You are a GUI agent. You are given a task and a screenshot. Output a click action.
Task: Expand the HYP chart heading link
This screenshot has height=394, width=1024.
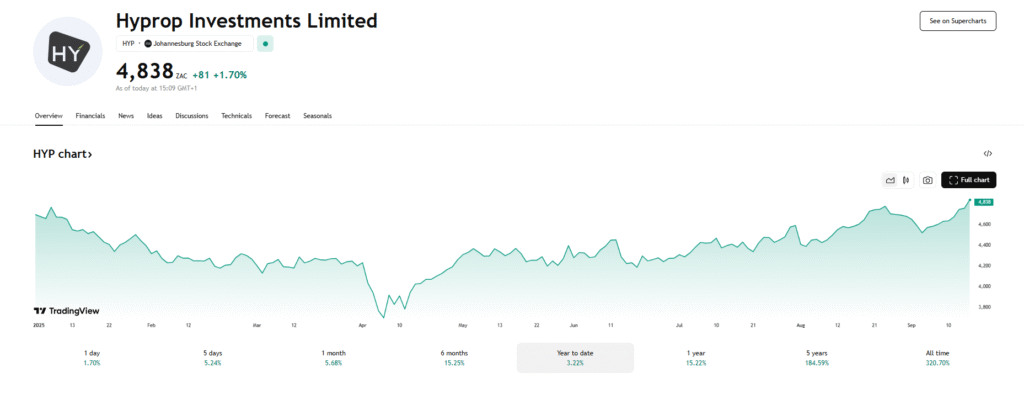(63, 154)
